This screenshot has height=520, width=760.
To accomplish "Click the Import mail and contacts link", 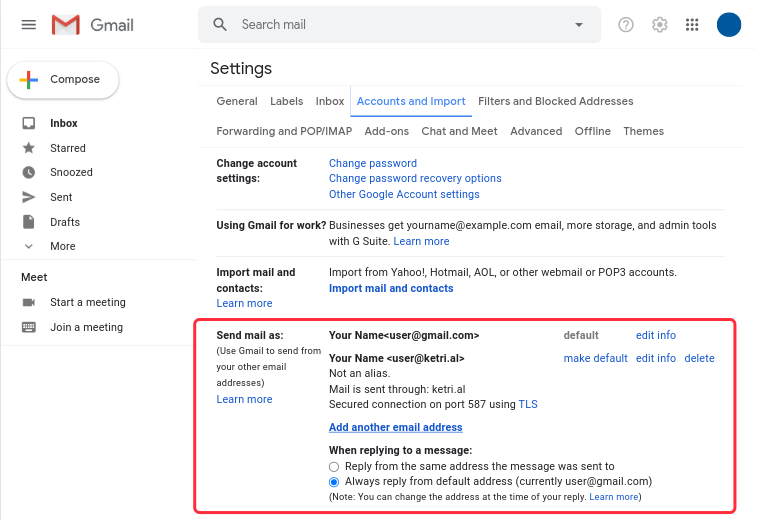I will coord(391,288).
